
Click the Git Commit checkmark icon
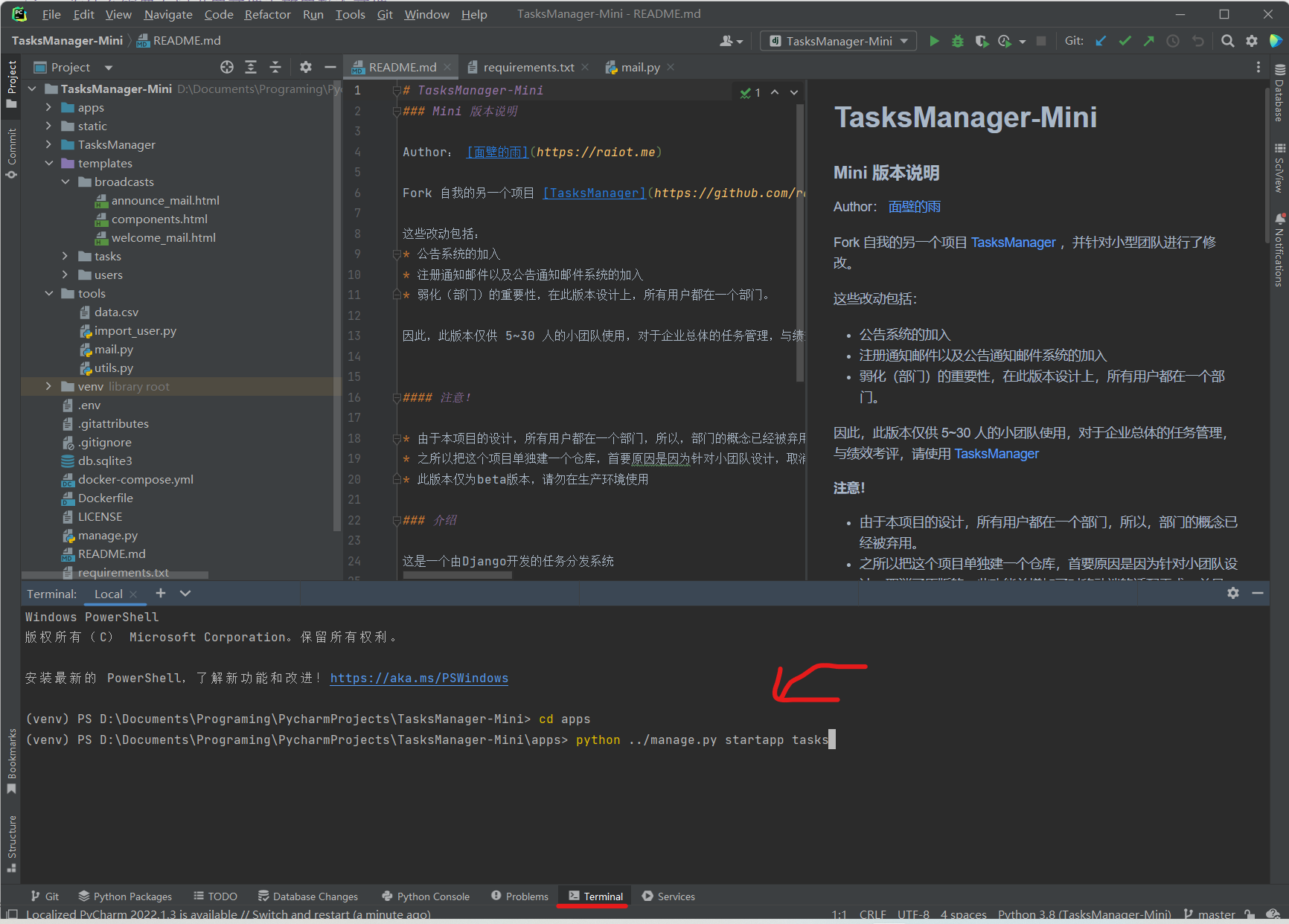(x=1125, y=42)
